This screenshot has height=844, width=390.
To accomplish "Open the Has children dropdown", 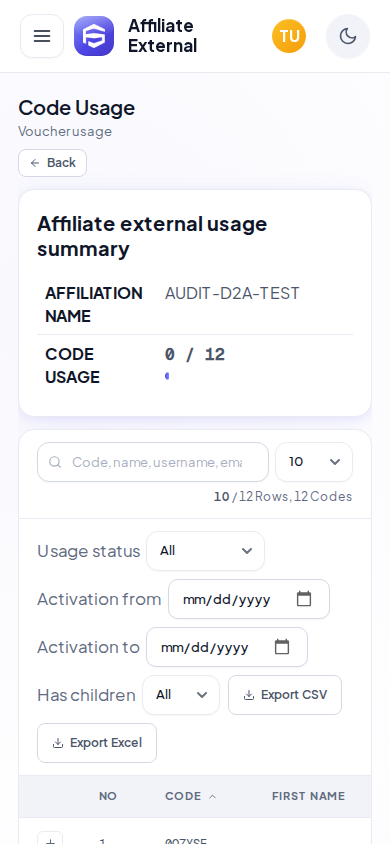I will pos(181,695).
